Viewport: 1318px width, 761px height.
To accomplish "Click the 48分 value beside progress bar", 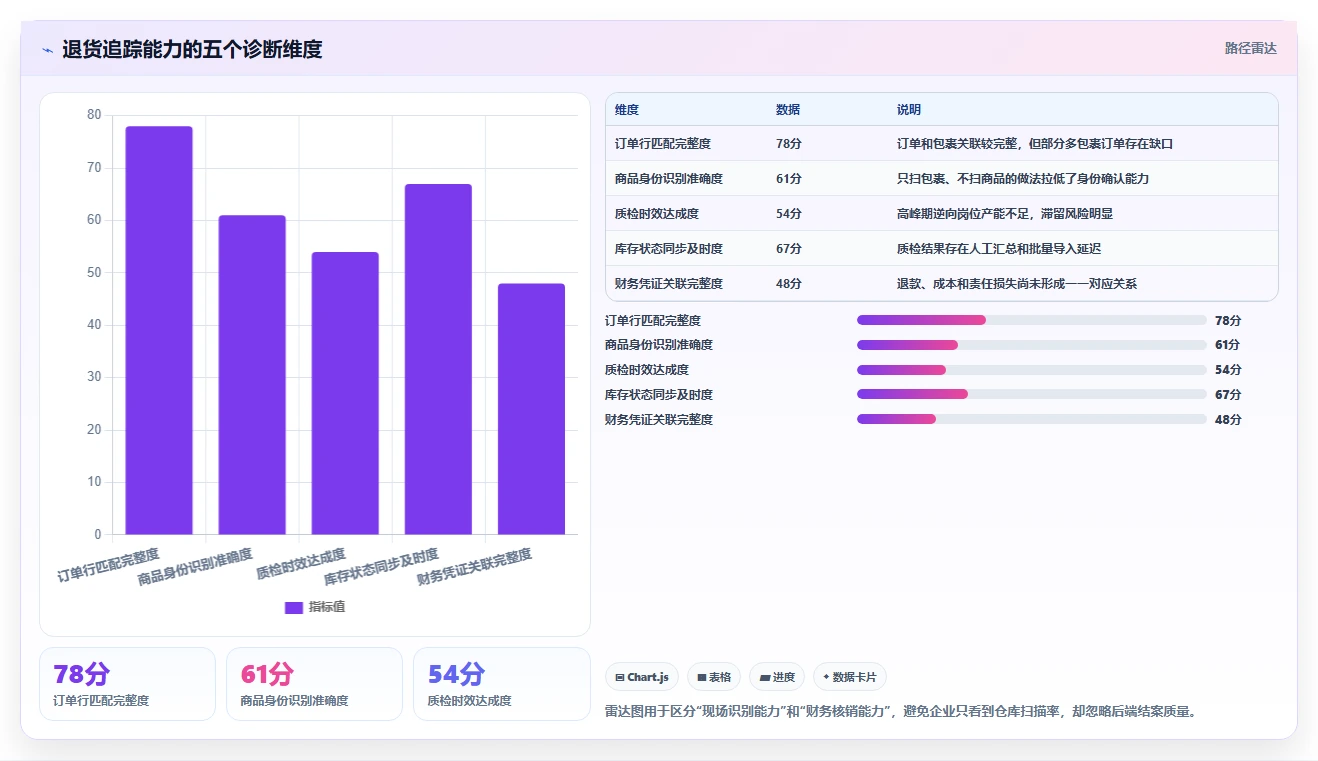I will click(1228, 420).
